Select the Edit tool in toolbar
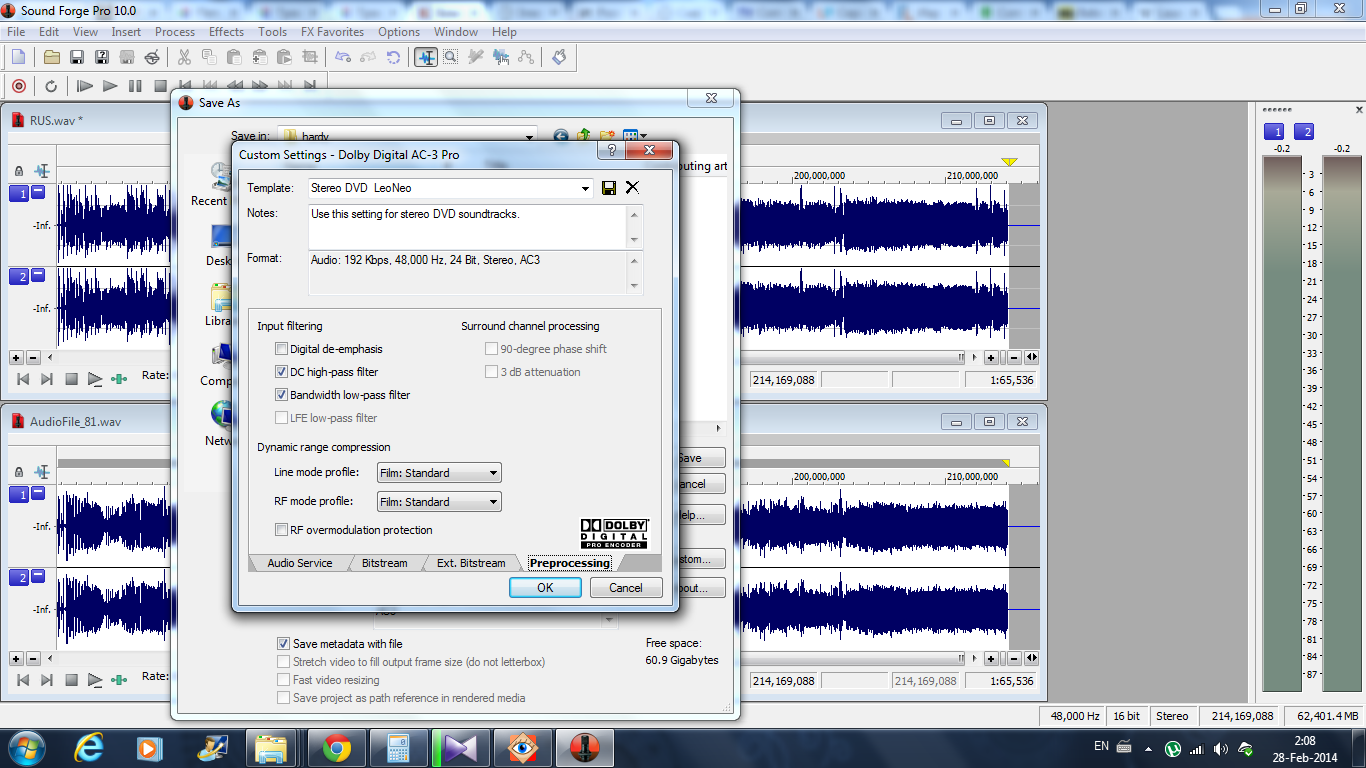Screen dimensions: 1366x768 [426, 57]
